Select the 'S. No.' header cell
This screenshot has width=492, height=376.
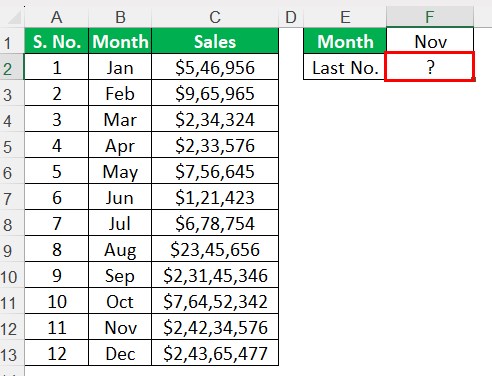tap(56, 41)
